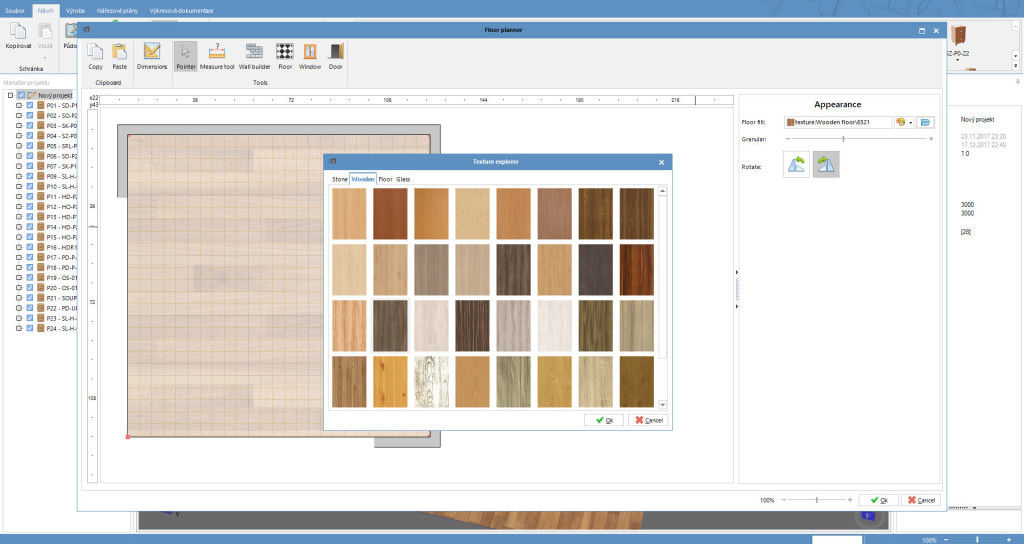Image resolution: width=1024 pixels, height=544 pixels.
Task: Rotate floor texture using left rotate icon
Action: pyautogui.click(x=796, y=165)
